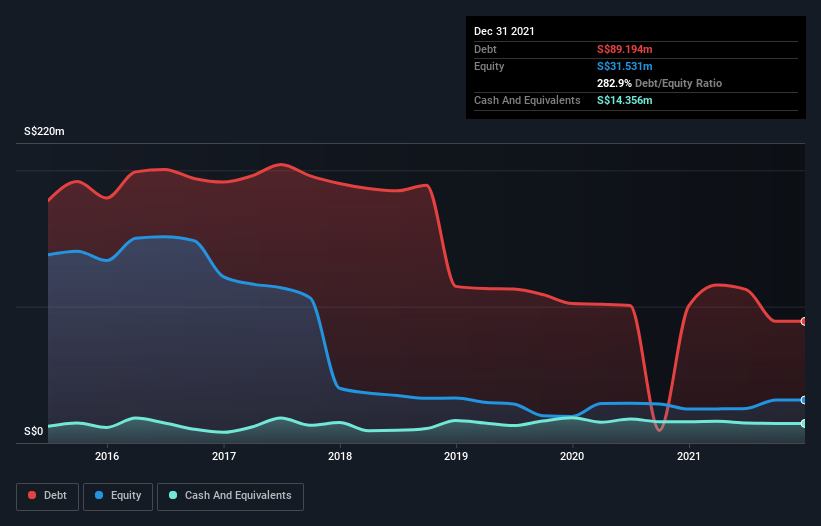Toggle the Debt legend button

tap(48, 496)
